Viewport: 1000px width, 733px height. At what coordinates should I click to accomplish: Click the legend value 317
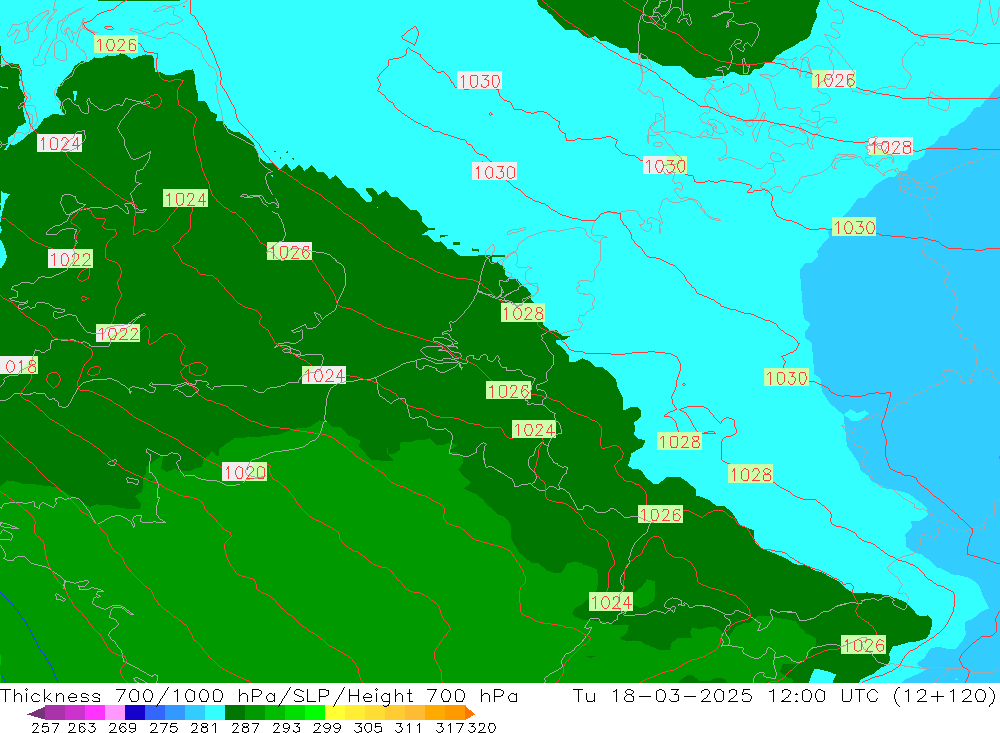pyautogui.click(x=450, y=727)
